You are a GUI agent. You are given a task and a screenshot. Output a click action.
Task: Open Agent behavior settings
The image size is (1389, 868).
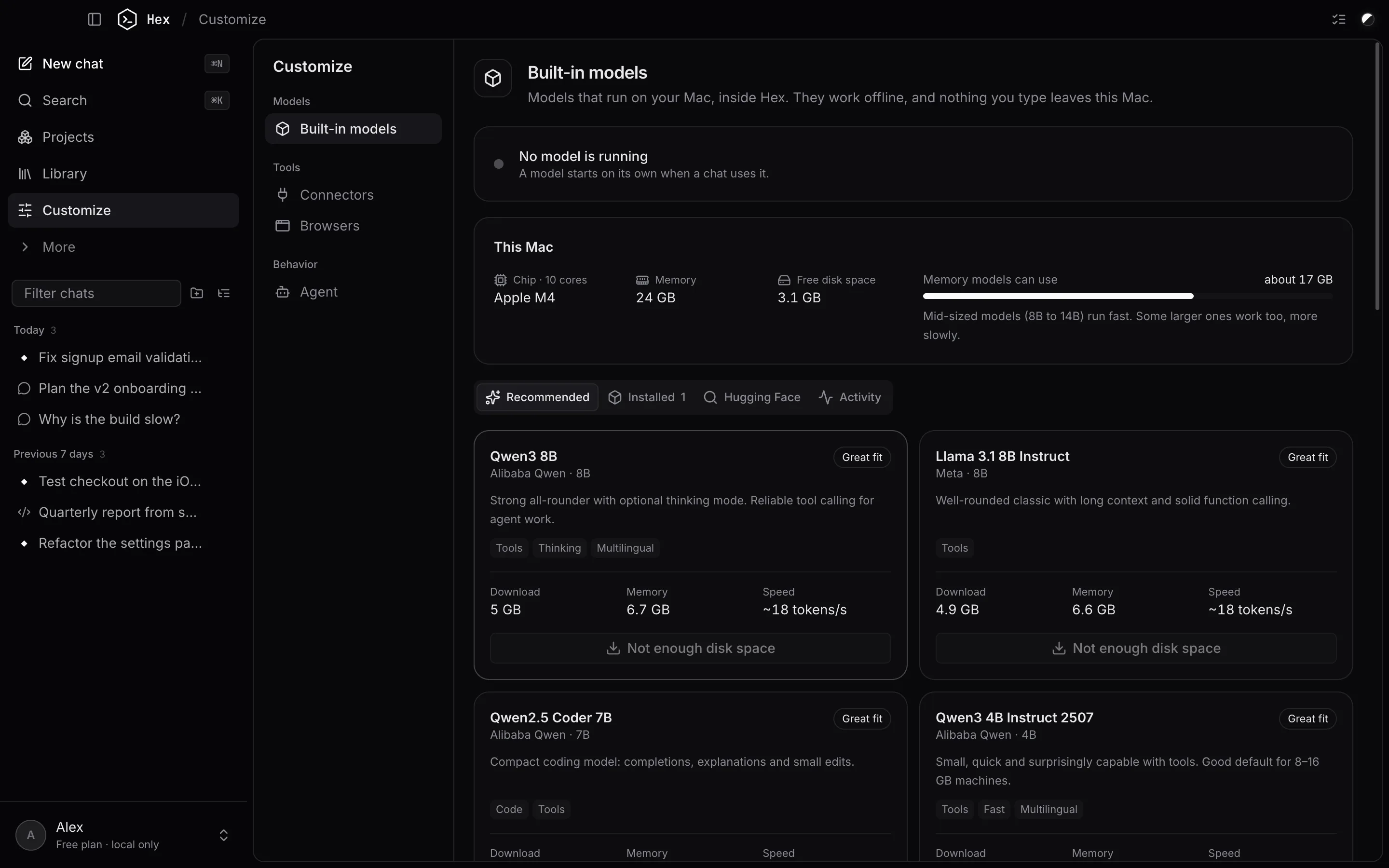pyautogui.click(x=353, y=292)
